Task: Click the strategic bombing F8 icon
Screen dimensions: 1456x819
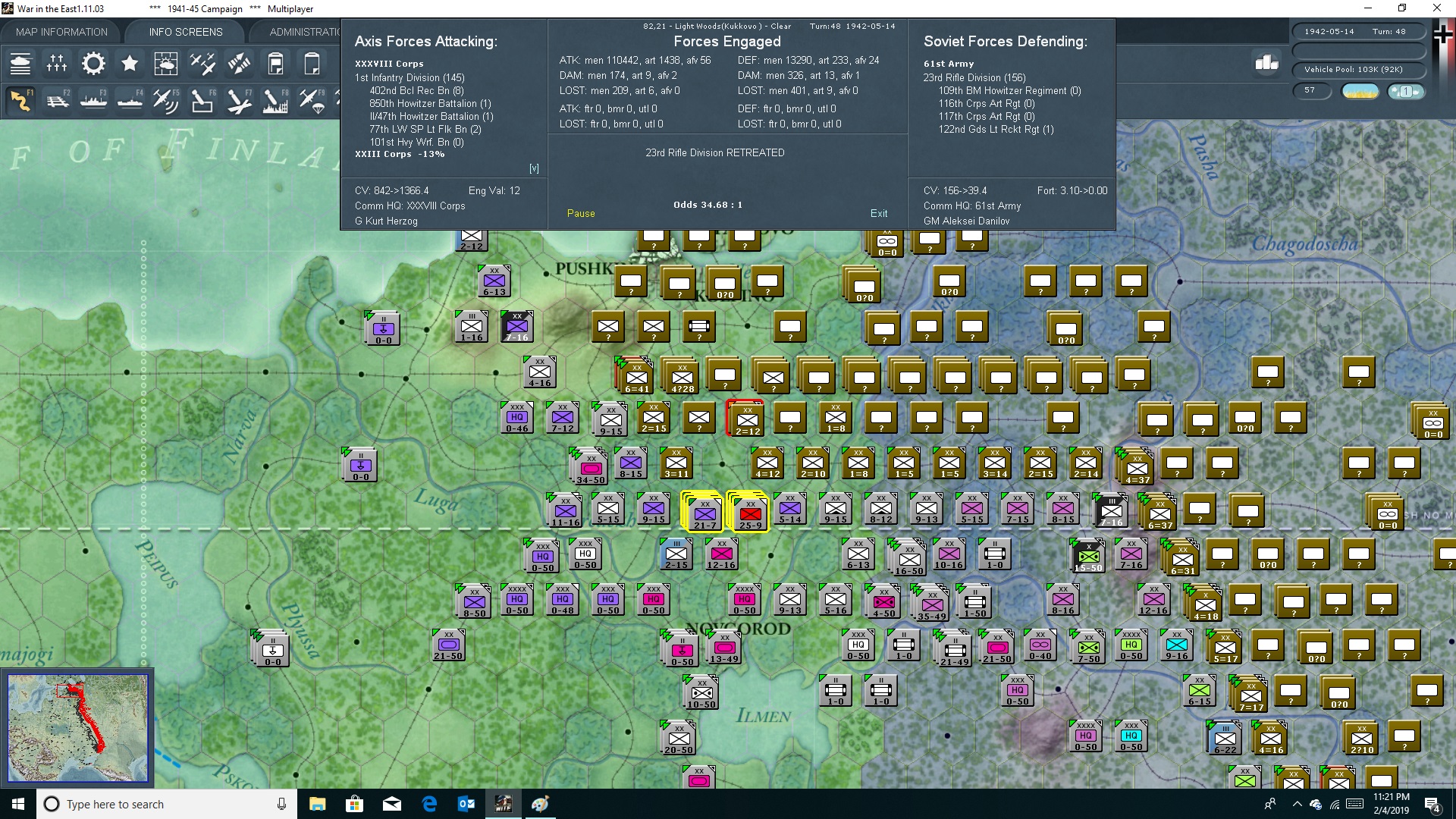Action: [275, 101]
